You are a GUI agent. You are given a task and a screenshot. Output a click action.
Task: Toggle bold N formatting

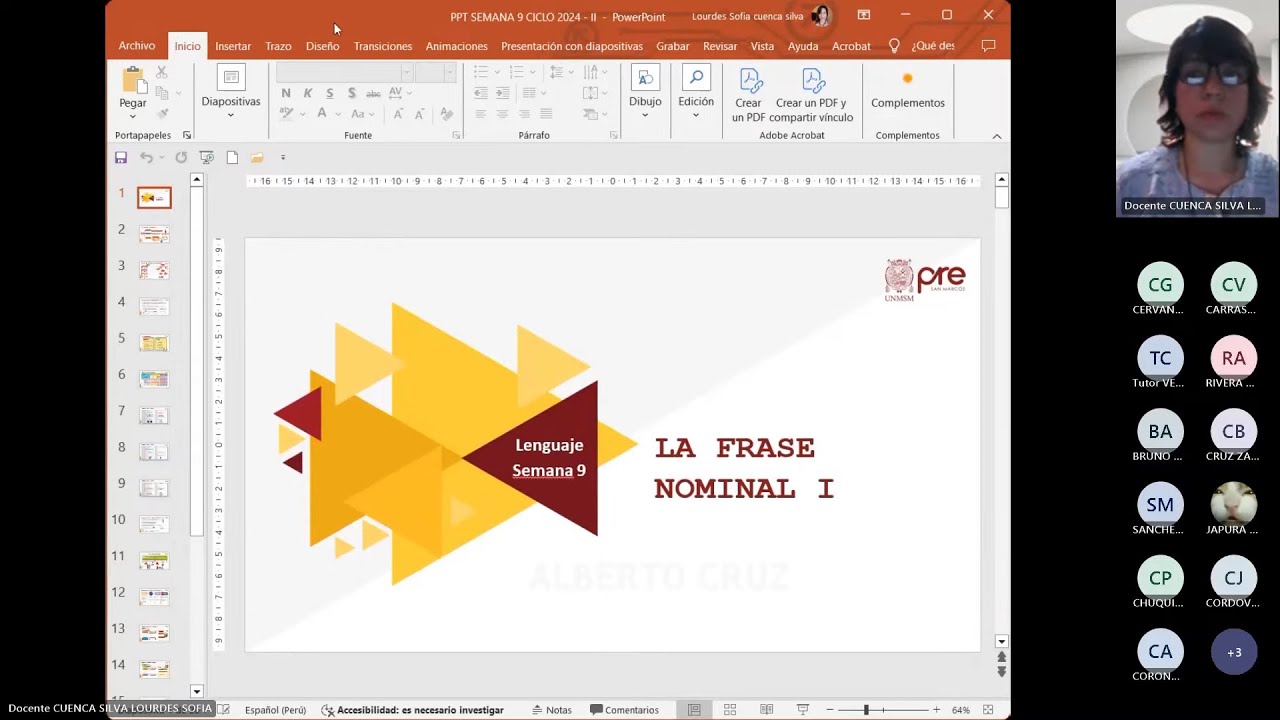point(286,93)
